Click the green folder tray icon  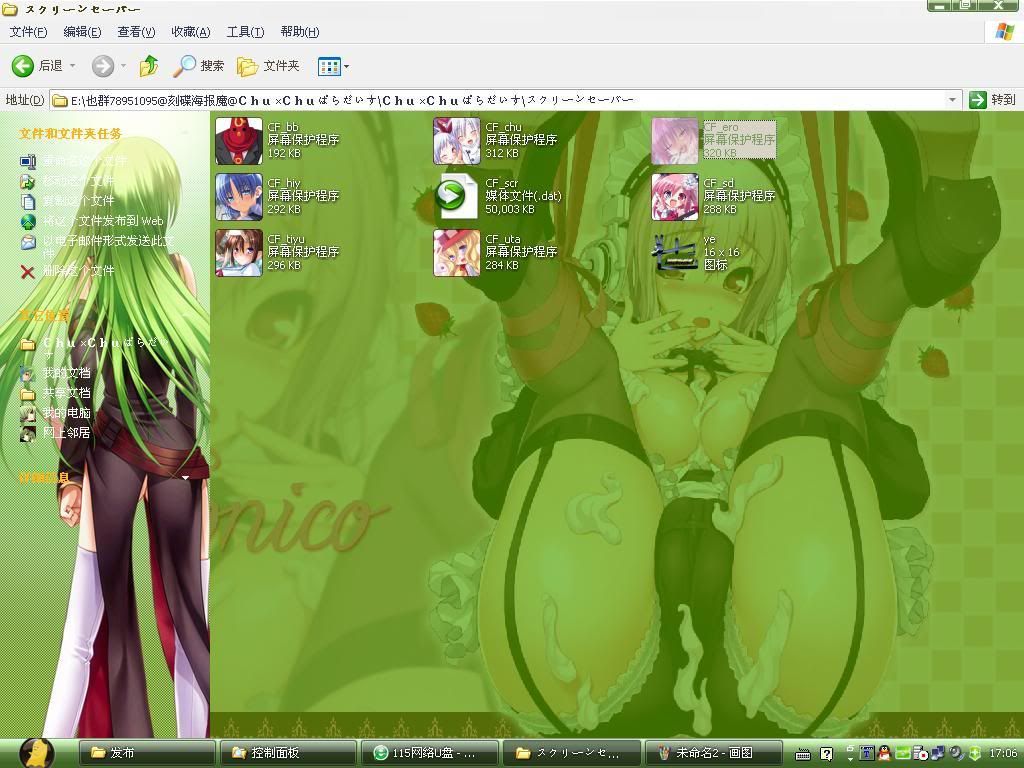903,753
